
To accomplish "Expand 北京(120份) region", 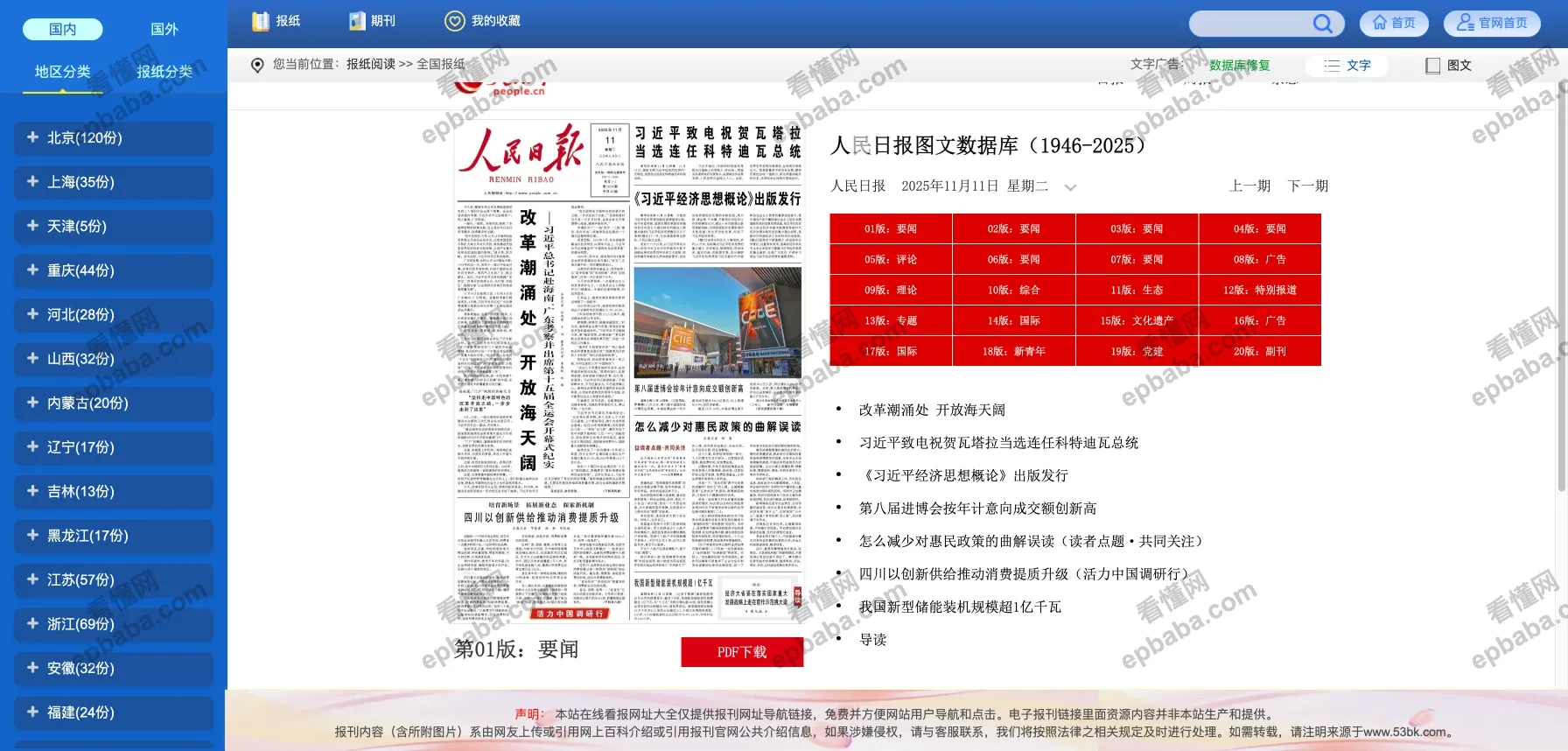I will pos(114,138).
